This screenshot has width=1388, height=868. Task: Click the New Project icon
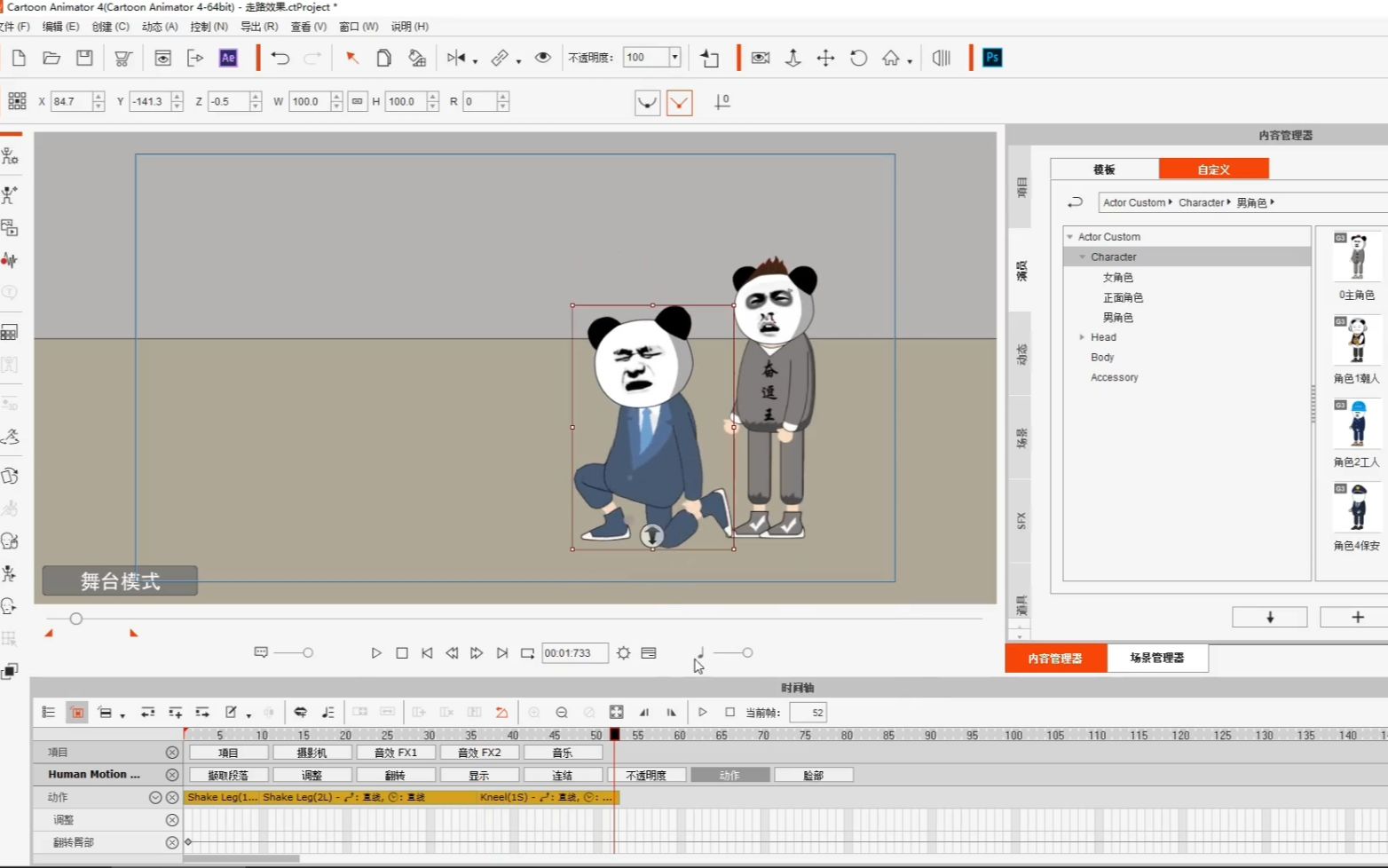(x=19, y=58)
